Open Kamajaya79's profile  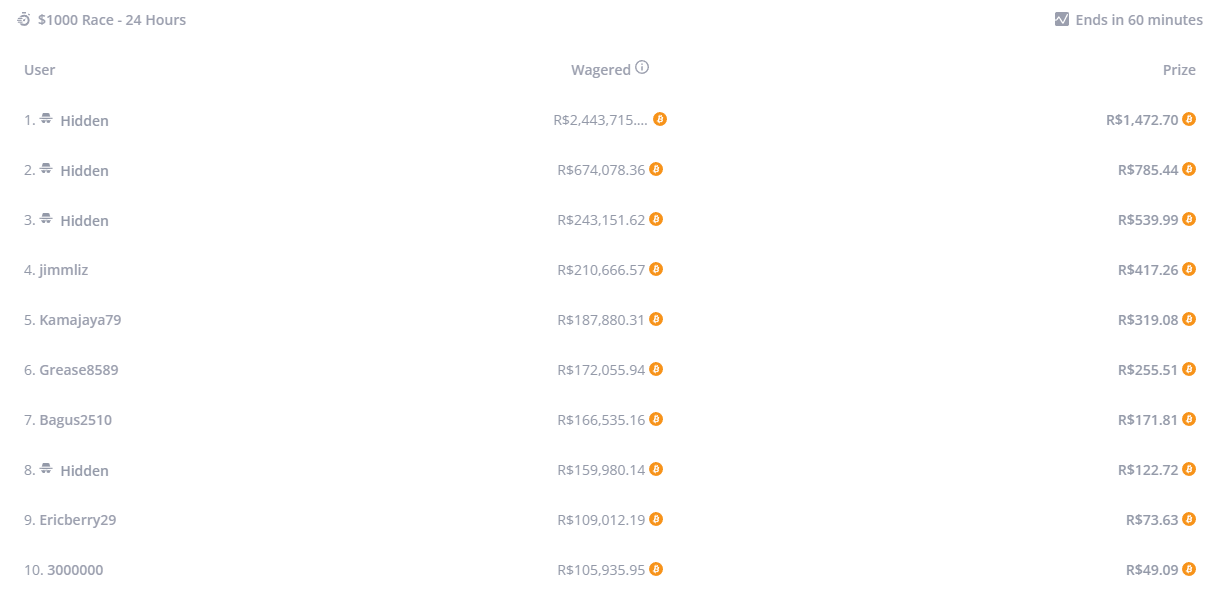80,320
